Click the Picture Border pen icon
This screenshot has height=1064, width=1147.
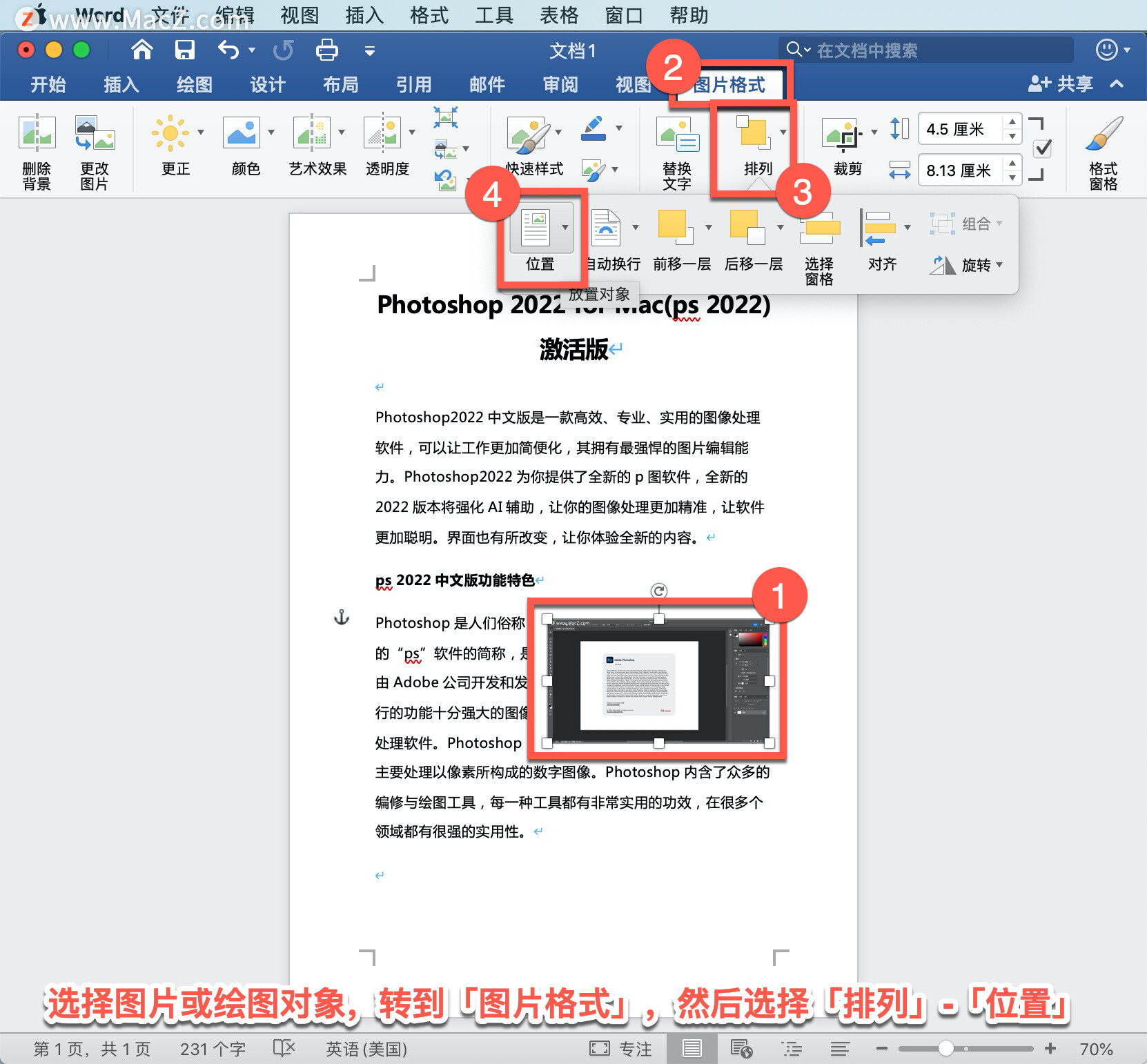click(594, 128)
